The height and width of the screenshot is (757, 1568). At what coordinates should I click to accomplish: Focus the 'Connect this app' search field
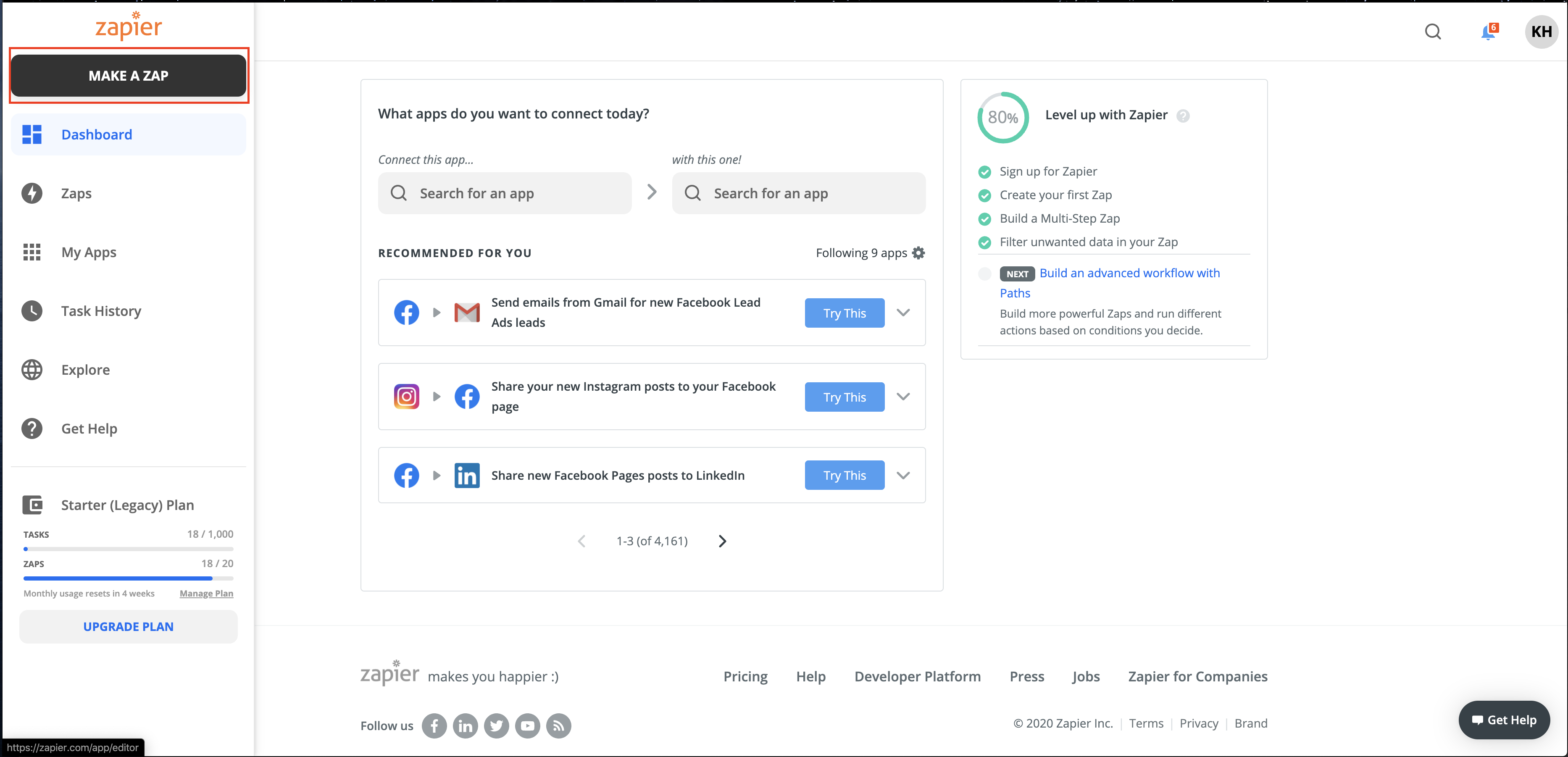[x=505, y=193]
